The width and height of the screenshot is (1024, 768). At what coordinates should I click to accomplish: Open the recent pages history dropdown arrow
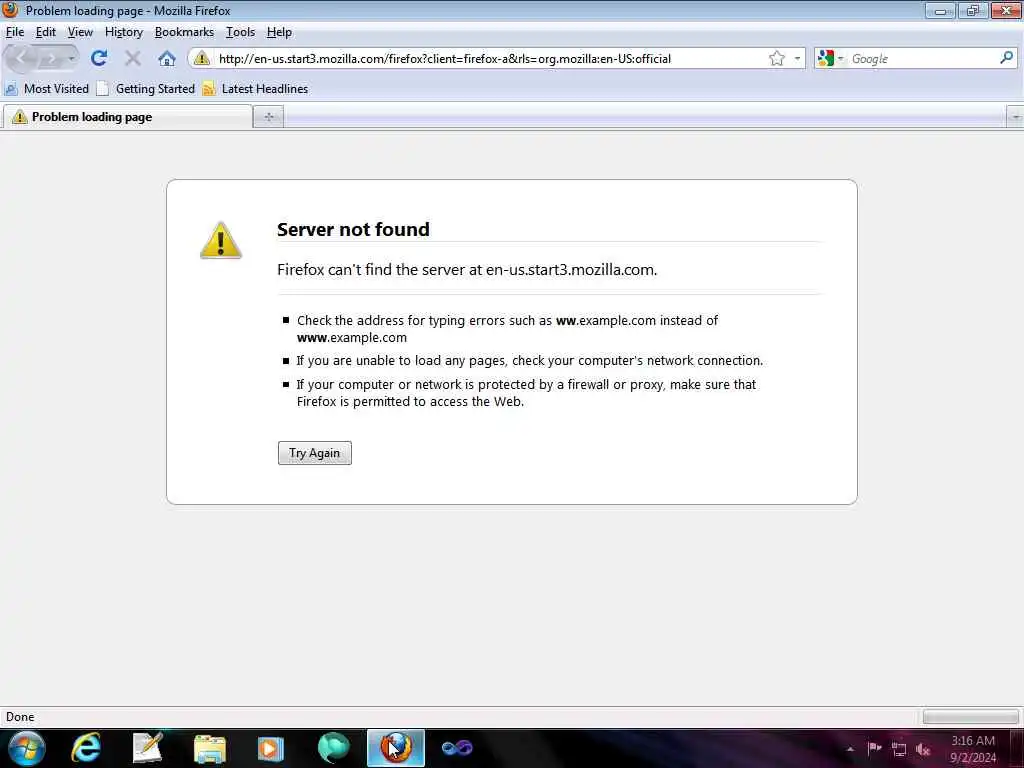pyautogui.click(x=71, y=59)
